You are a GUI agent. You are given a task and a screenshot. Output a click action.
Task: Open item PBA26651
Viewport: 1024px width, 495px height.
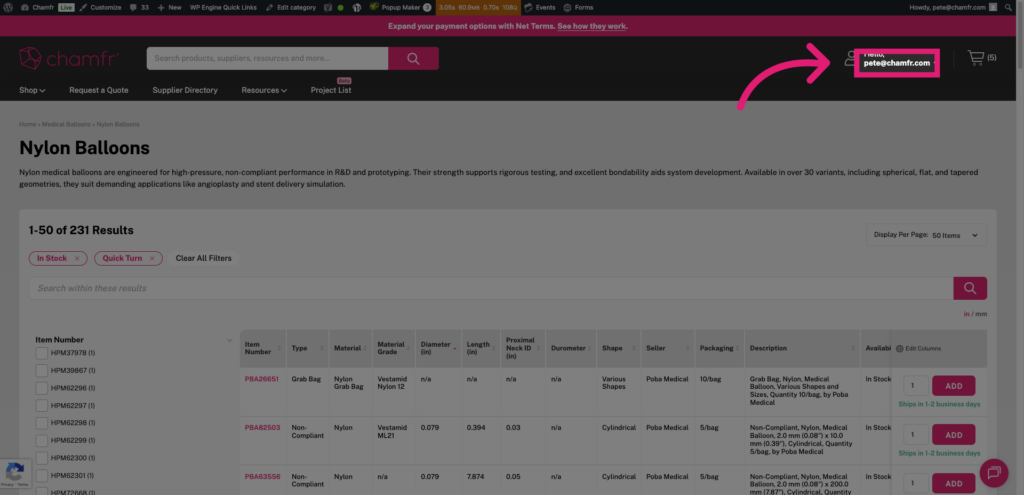click(x=262, y=379)
